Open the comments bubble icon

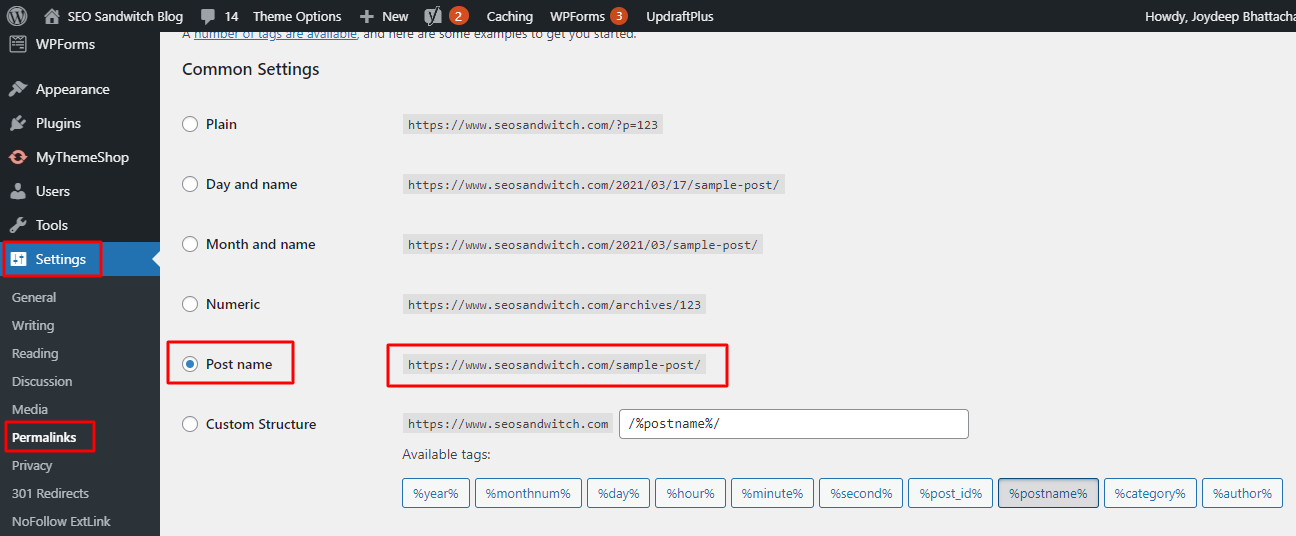click(208, 17)
